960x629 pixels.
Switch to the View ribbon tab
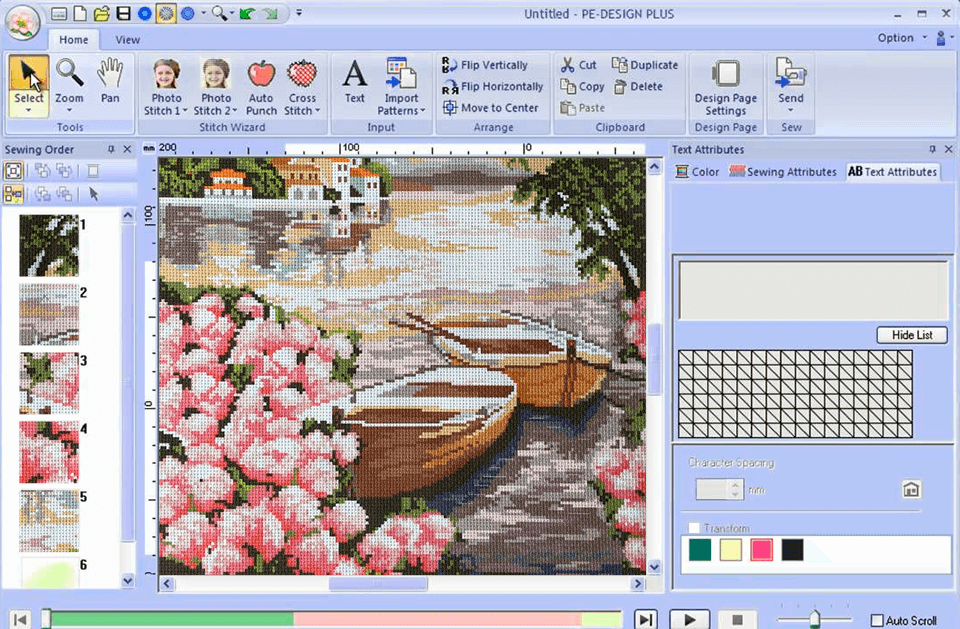127,39
